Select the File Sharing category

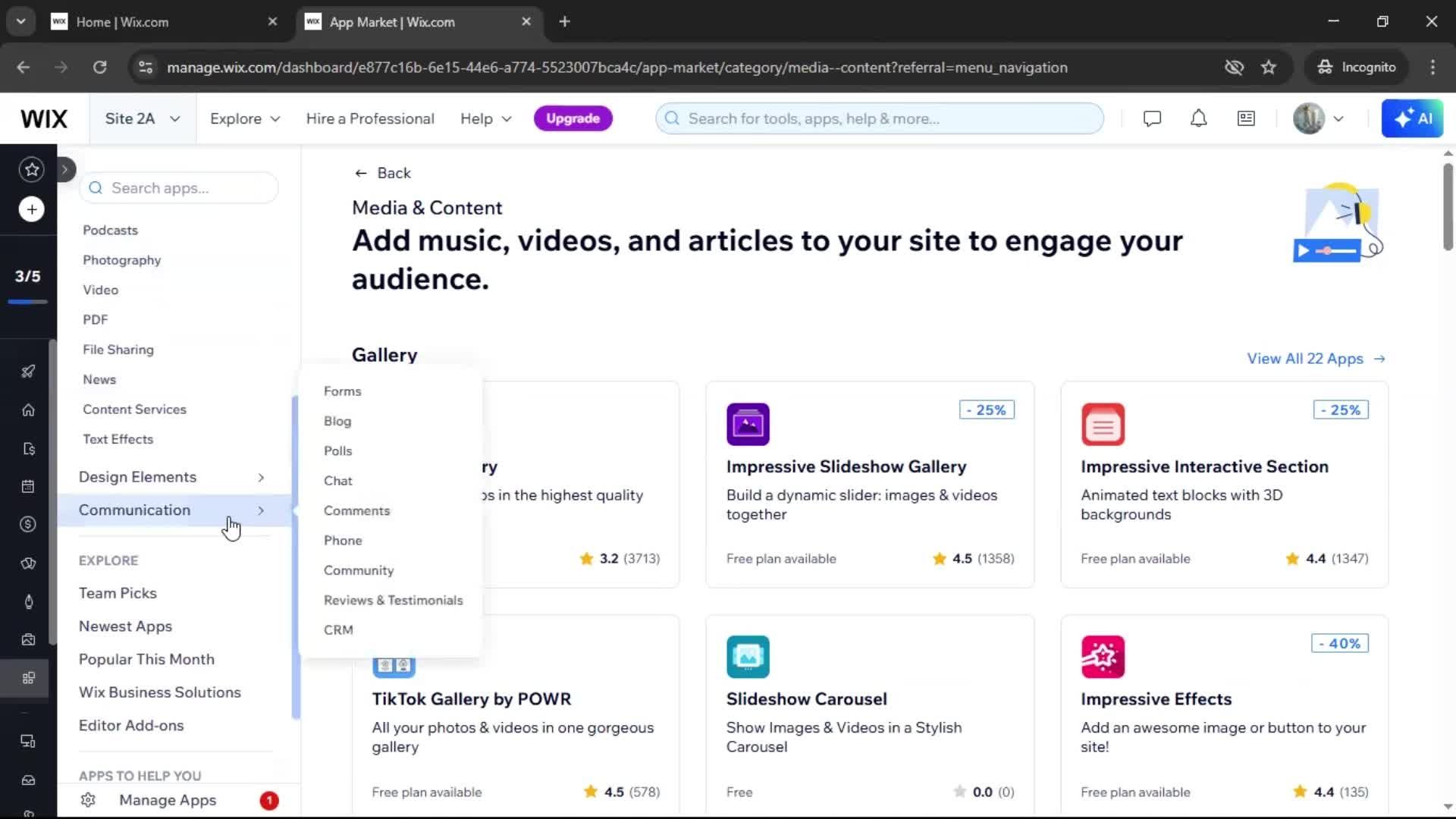point(118,350)
